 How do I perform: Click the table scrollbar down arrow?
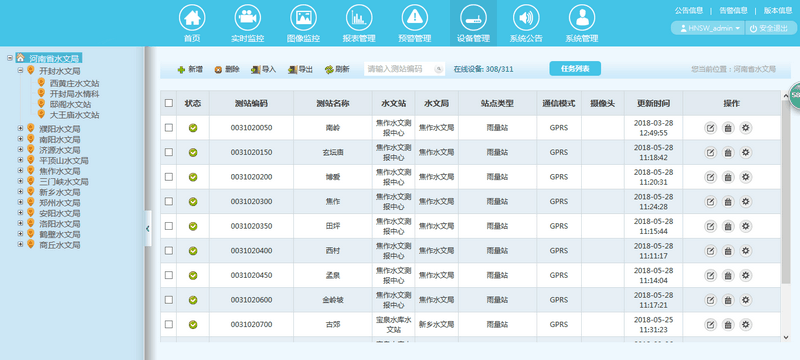pyautogui.click(x=785, y=337)
